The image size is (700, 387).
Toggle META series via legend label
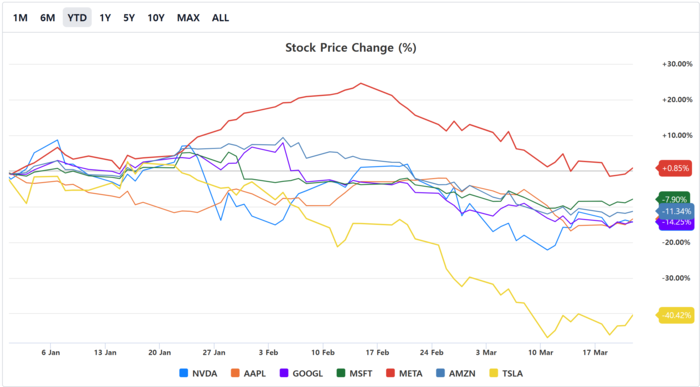pyautogui.click(x=411, y=373)
